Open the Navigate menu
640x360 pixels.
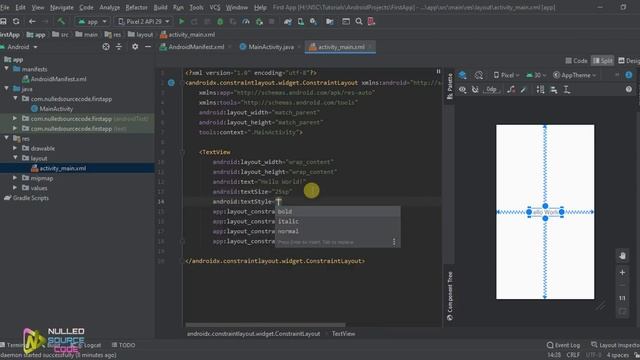click(x=62, y=7)
